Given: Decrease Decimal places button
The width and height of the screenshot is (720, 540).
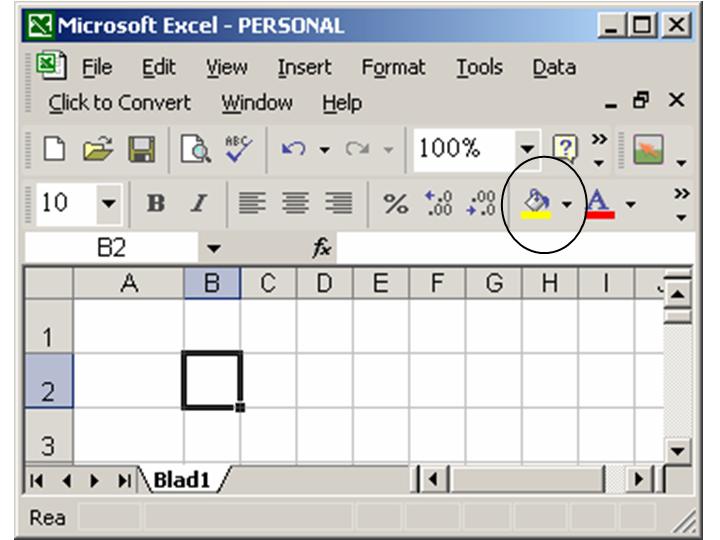Looking at the screenshot, I should [x=481, y=203].
